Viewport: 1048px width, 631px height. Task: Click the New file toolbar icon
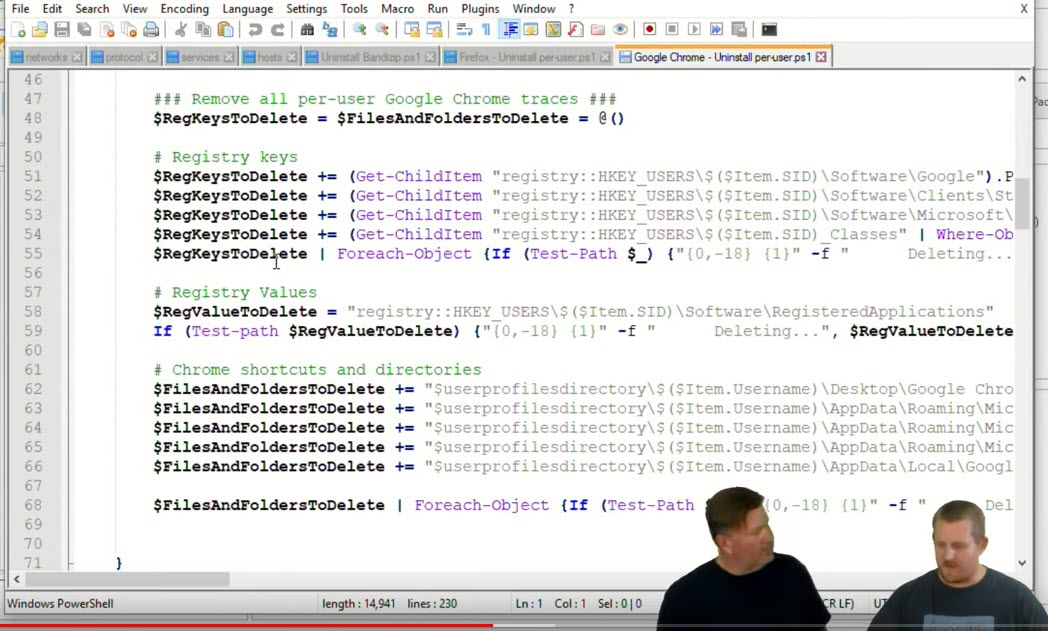click(x=18, y=29)
